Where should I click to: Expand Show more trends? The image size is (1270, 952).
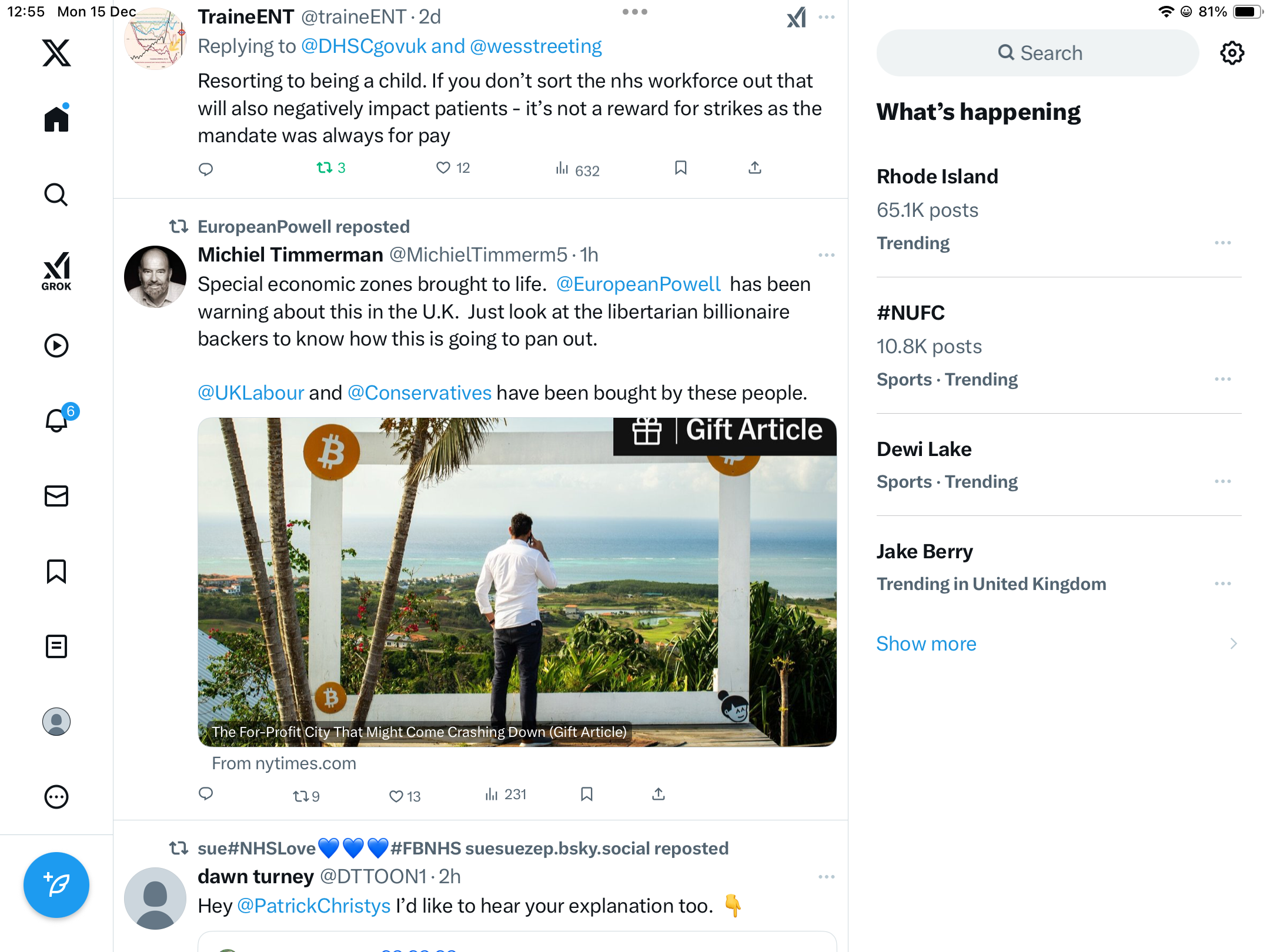pos(926,643)
